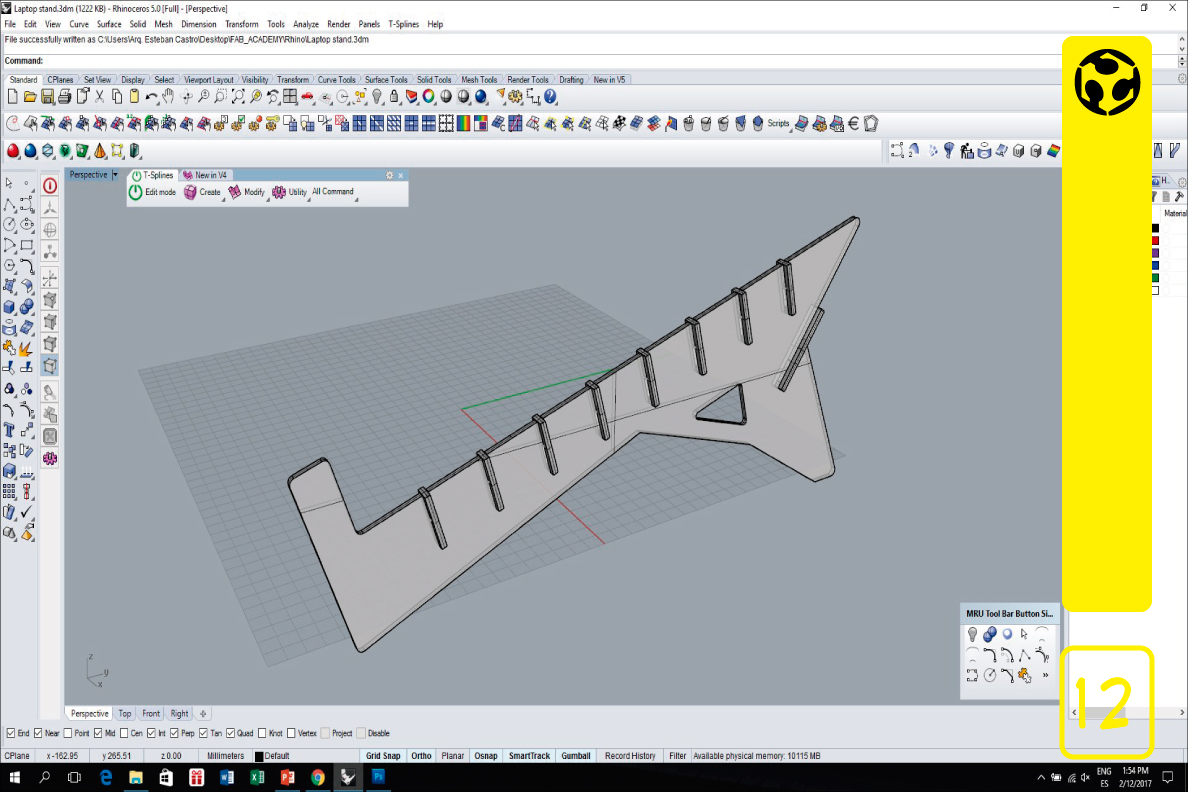Image resolution: width=1188 pixels, height=792 pixels.
Task: Click the red layer color swatch
Action: [1155, 240]
